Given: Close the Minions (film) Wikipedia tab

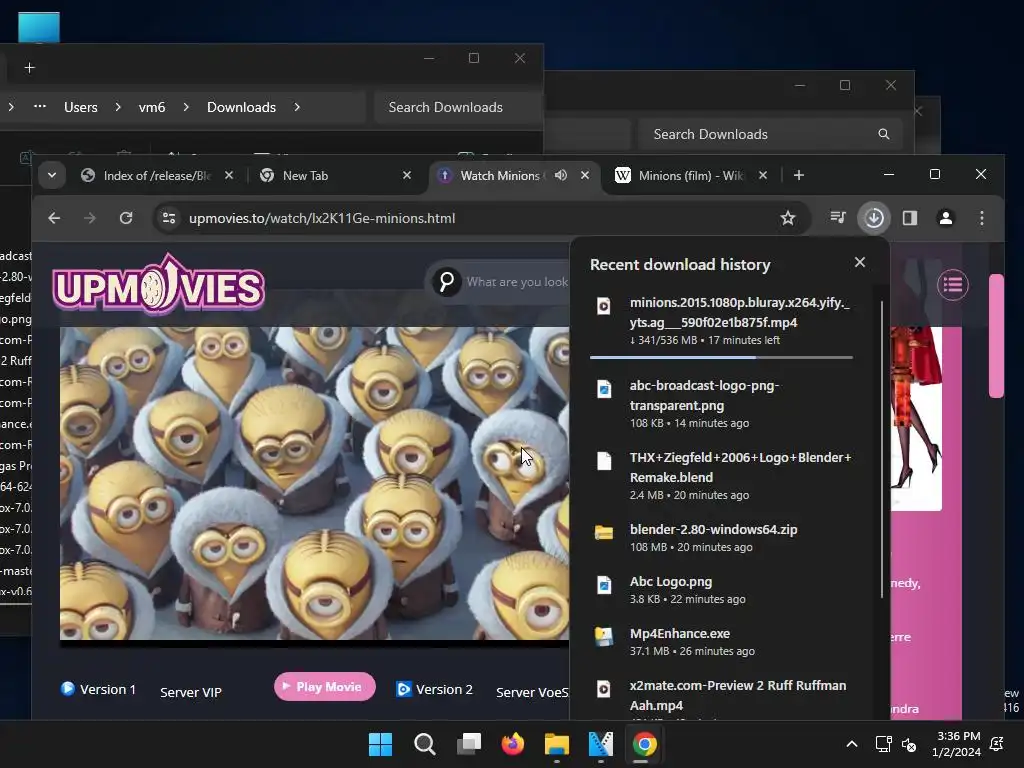Looking at the screenshot, I should [763, 175].
